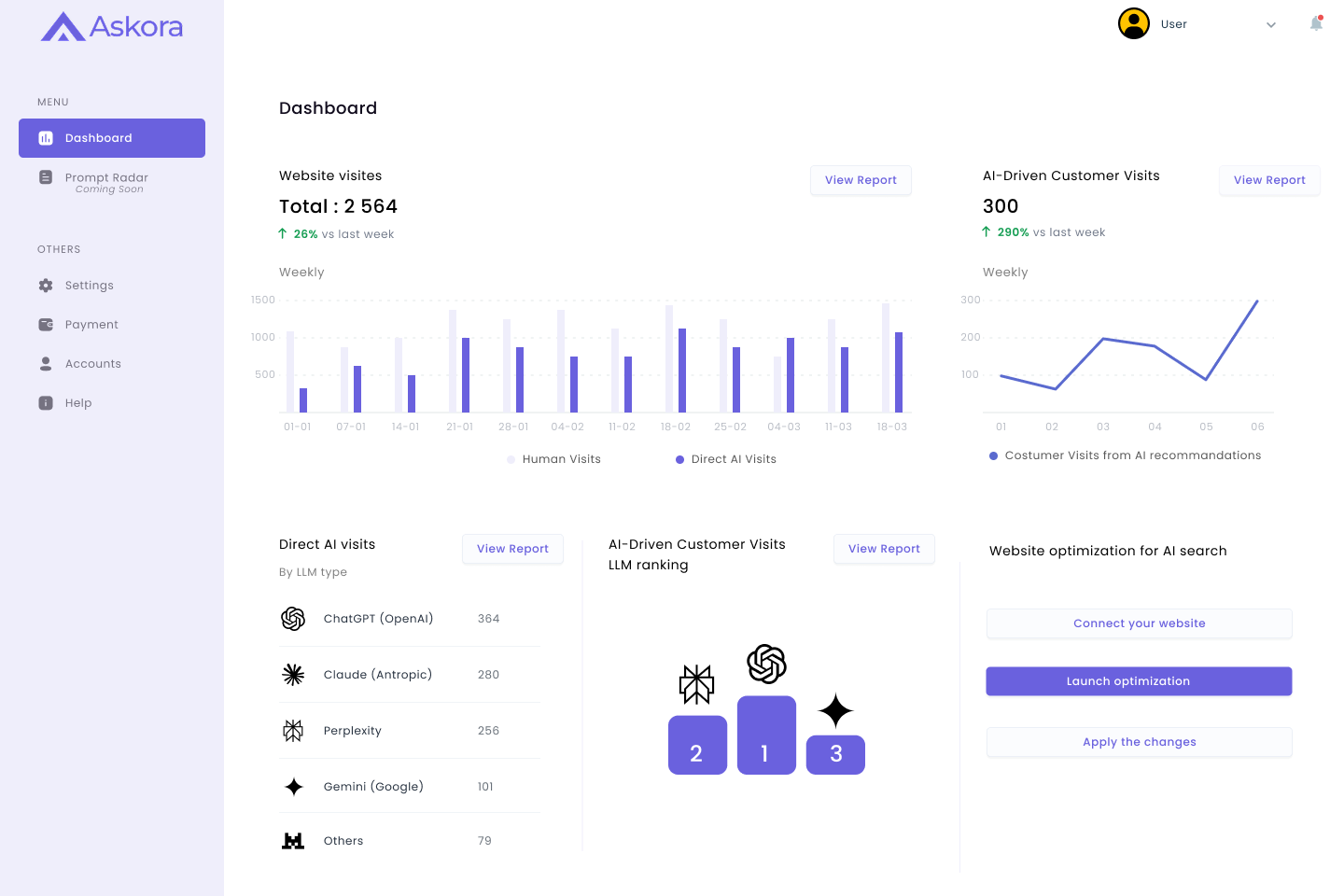1344x896 pixels.
Task: Click the ChatGPT icon in the LLM list
Action: [x=293, y=619]
